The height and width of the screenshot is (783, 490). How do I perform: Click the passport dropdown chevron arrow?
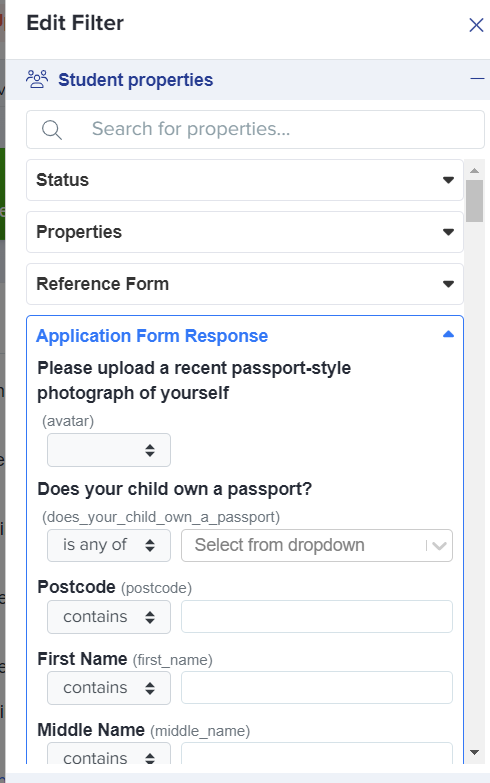[x=439, y=546]
